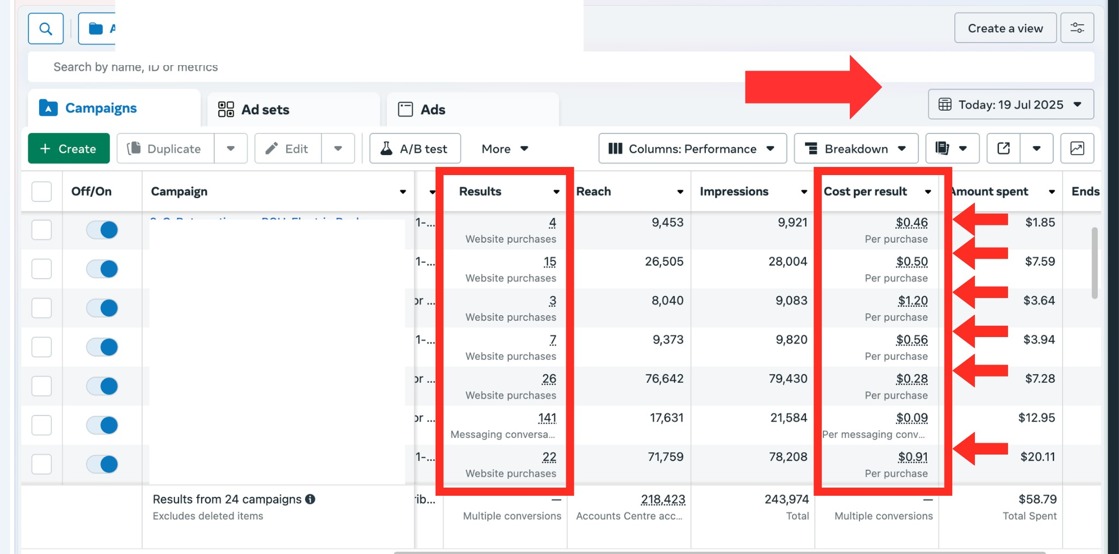Click the folder icon next to search
This screenshot has height=554, width=1119.
pyautogui.click(x=97, y=29)
